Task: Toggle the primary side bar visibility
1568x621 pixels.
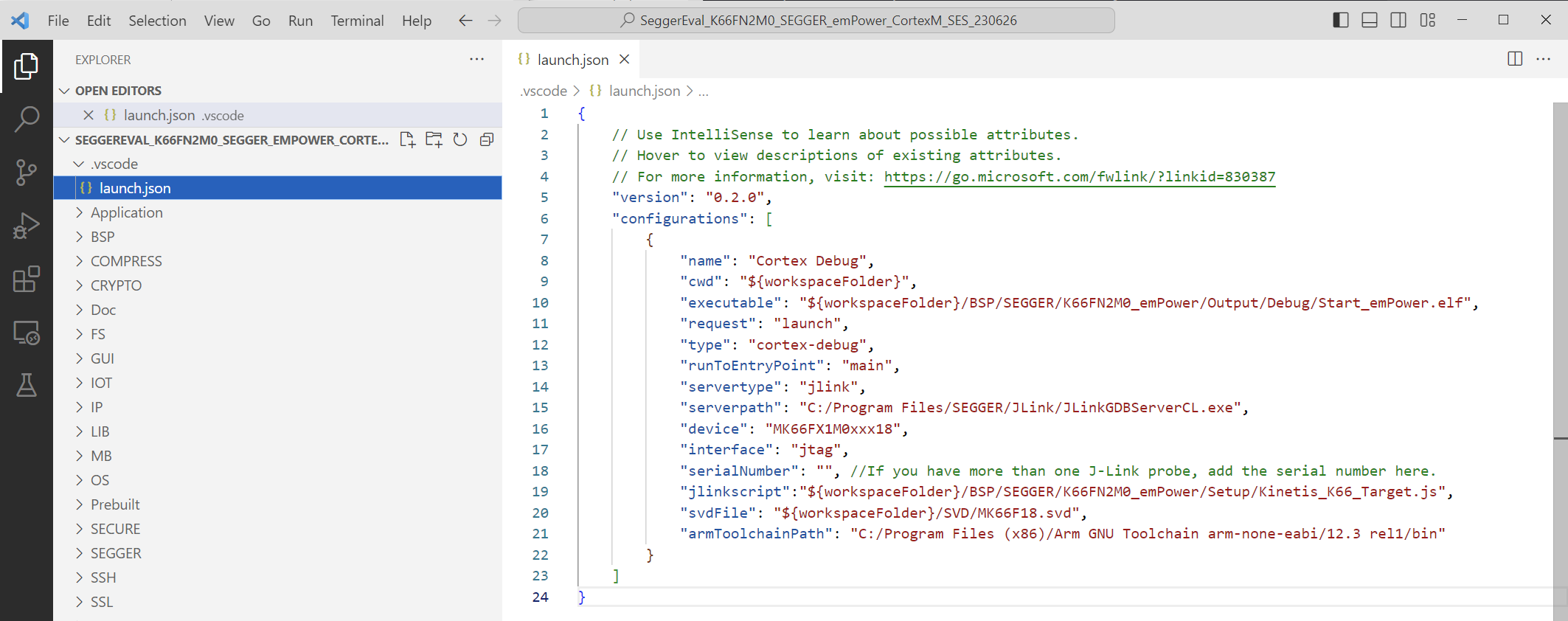Action: (1341, 20)
